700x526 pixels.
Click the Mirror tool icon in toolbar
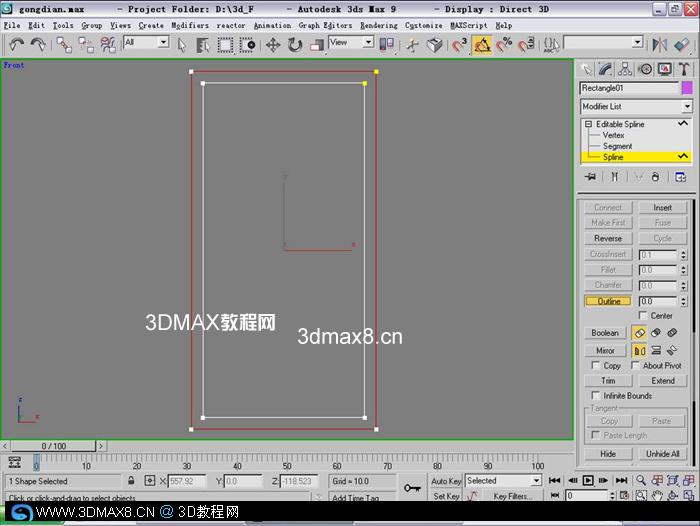659,45
